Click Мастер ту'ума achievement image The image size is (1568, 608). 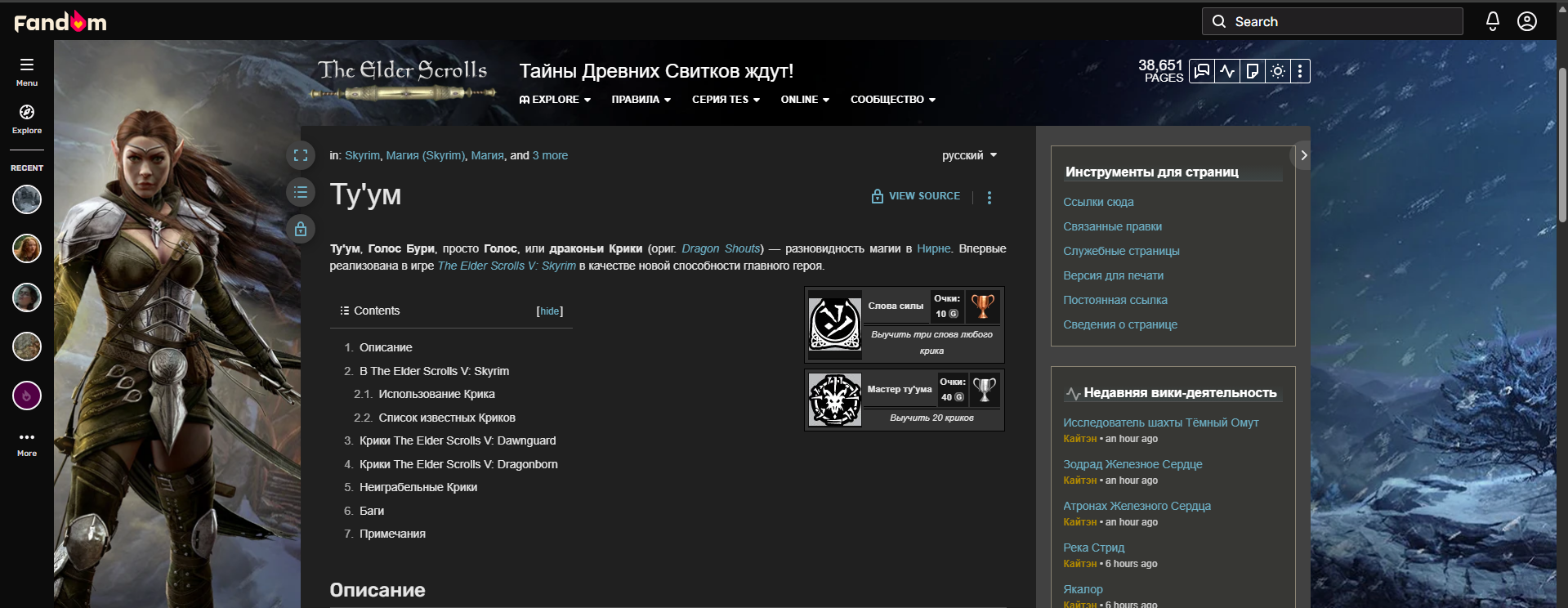click(x=835, y=400)
